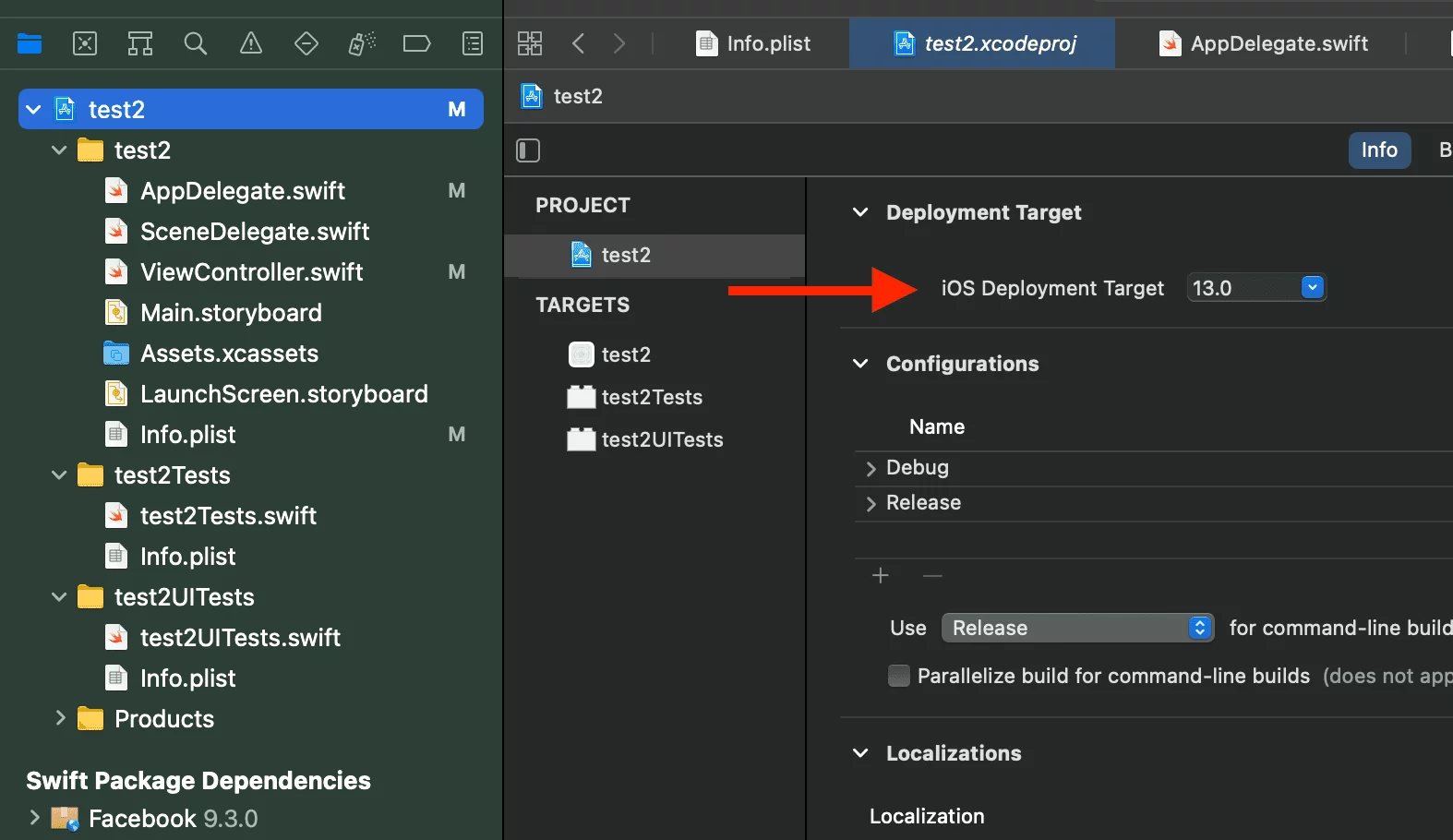Click the related items grid icon
Screen dimensions: 1453x840
coord(530,43)
